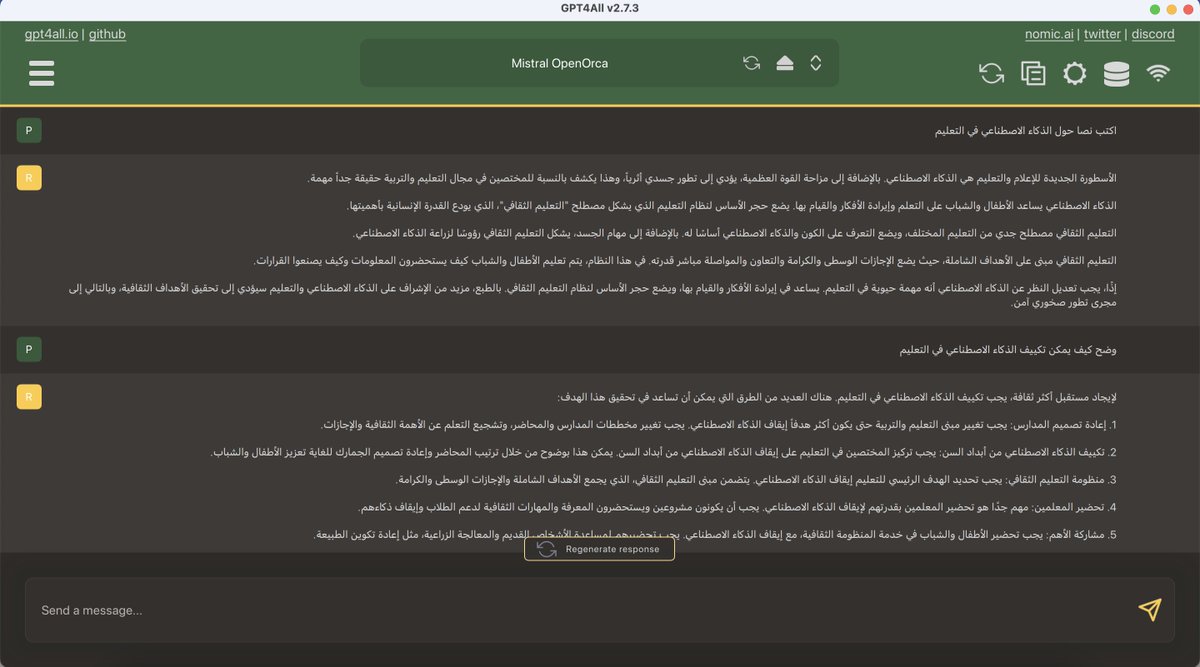This screenshot has width=1200, height=667.
Task: Open the network wifi icon
Action: click(x=1158, y=73)
